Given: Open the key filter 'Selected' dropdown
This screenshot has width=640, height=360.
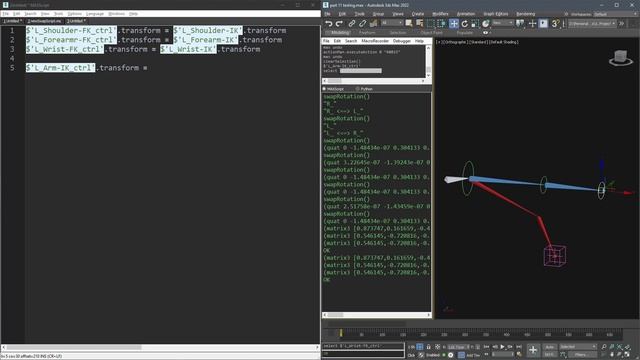Looking at the screenshot, I should pyautogui.click(x=578, y=347).
